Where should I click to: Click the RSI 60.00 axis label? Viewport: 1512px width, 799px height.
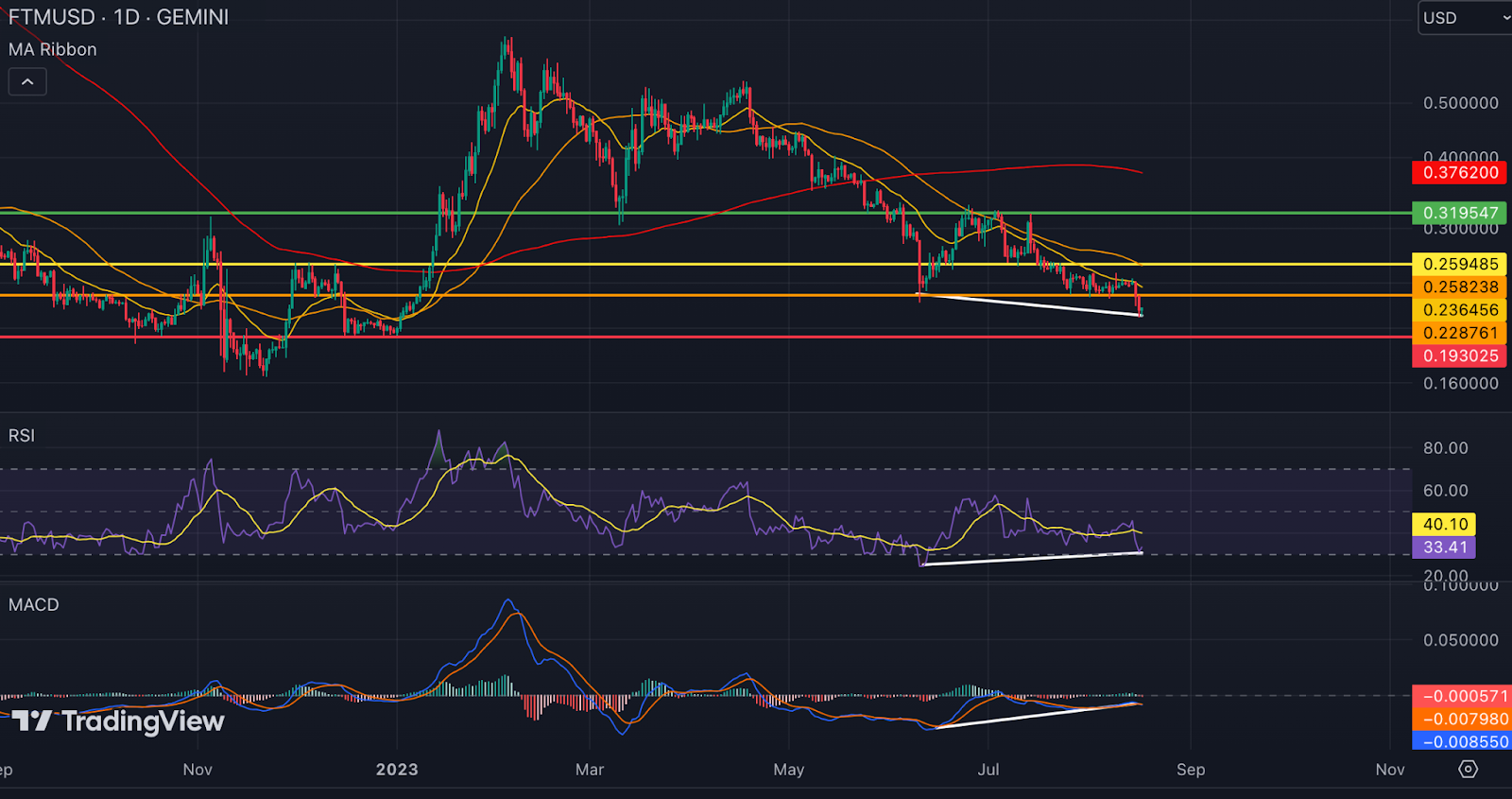point(1446,490)
